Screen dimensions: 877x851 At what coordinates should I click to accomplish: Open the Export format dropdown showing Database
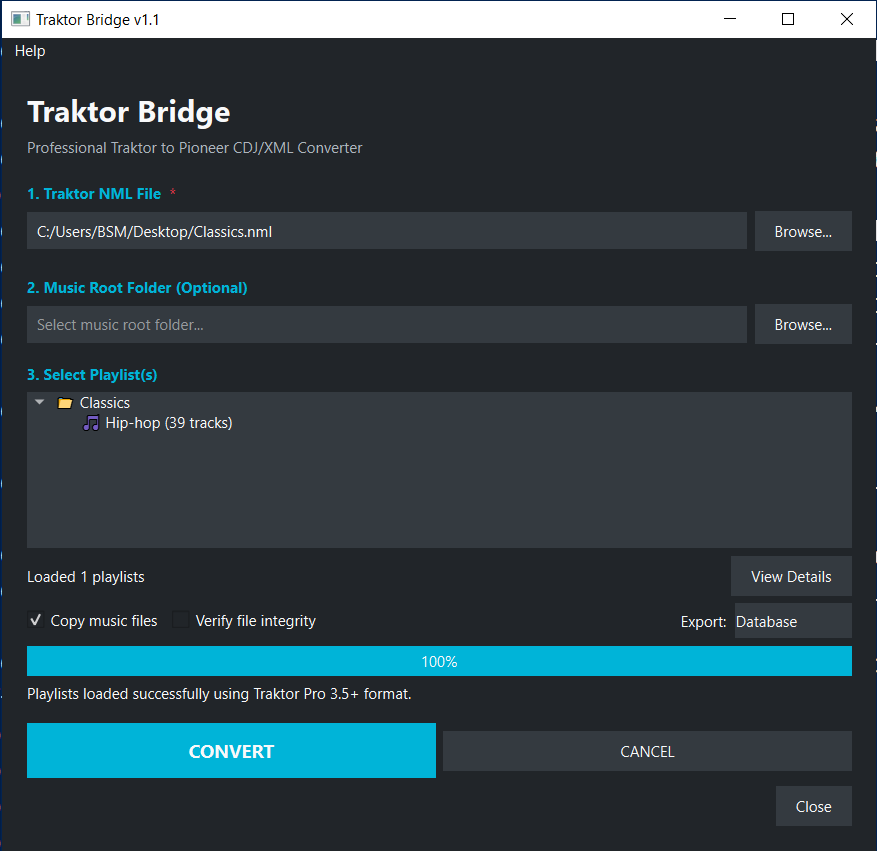pos(793,621)
